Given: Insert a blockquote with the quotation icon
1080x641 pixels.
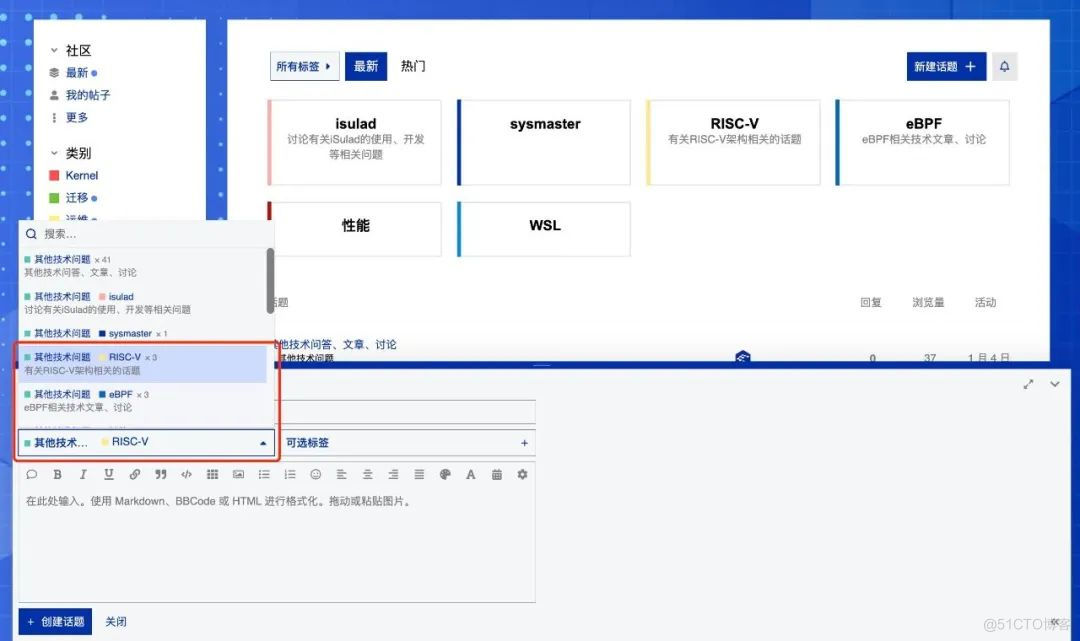Looking at the screenshot, I should pyautogui.click(x=161, y=475).
